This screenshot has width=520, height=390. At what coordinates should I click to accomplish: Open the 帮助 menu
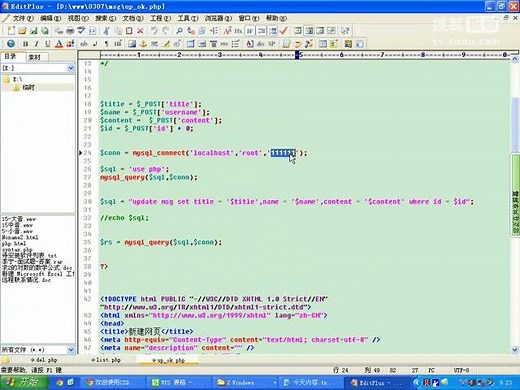[276, 18]
